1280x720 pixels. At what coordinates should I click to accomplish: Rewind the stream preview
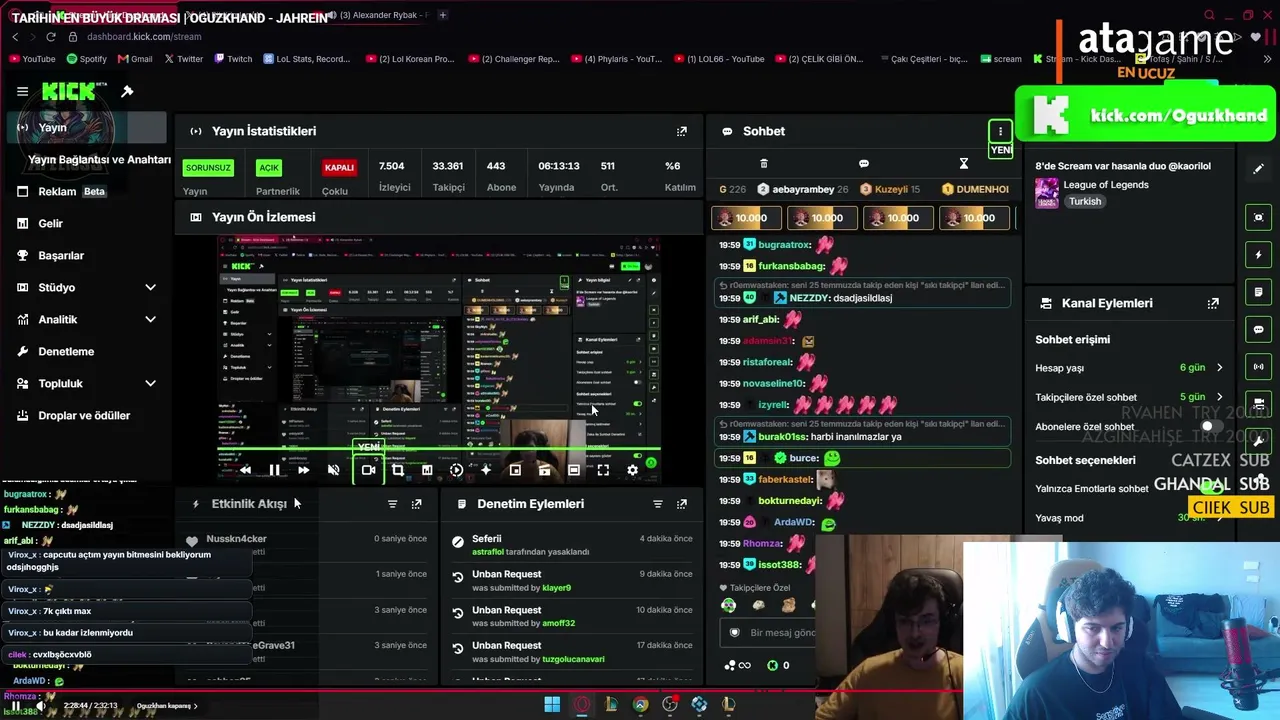(245, 470)
